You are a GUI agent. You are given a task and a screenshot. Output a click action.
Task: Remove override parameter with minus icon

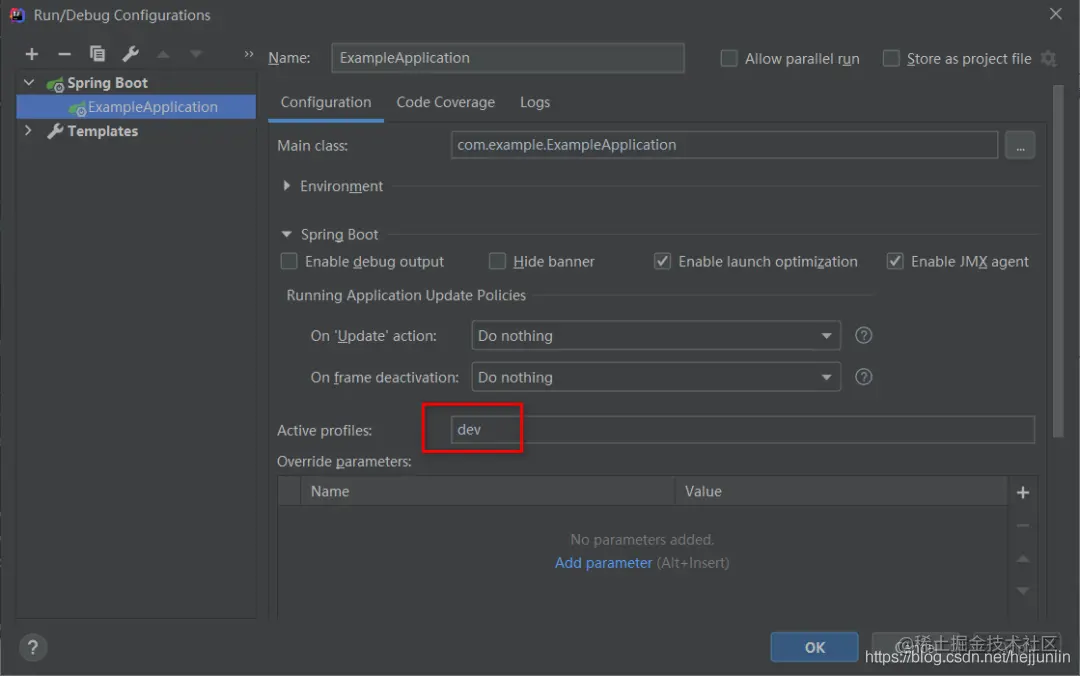(1023, 526)
